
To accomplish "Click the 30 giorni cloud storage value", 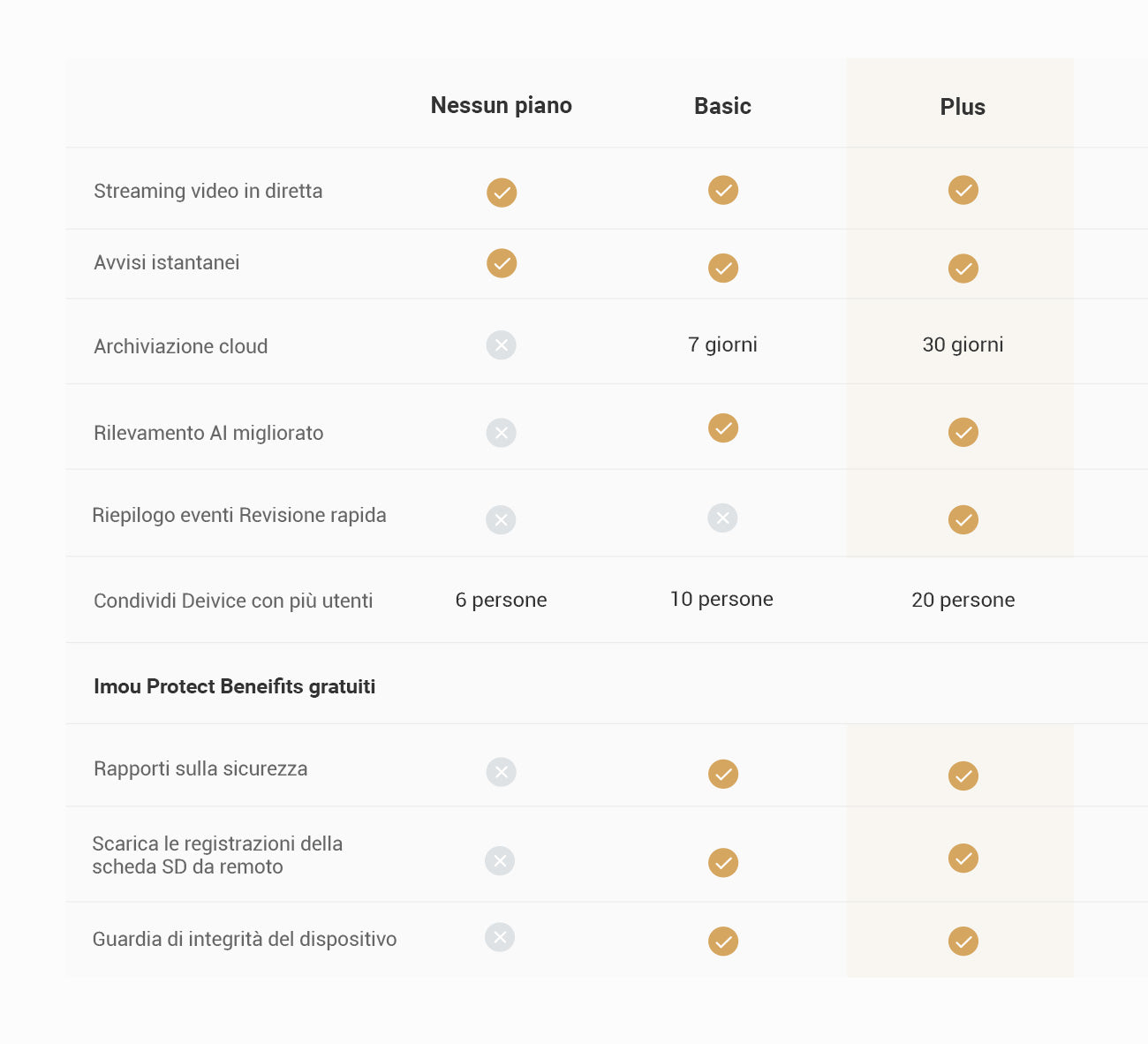I will point(963,344).
